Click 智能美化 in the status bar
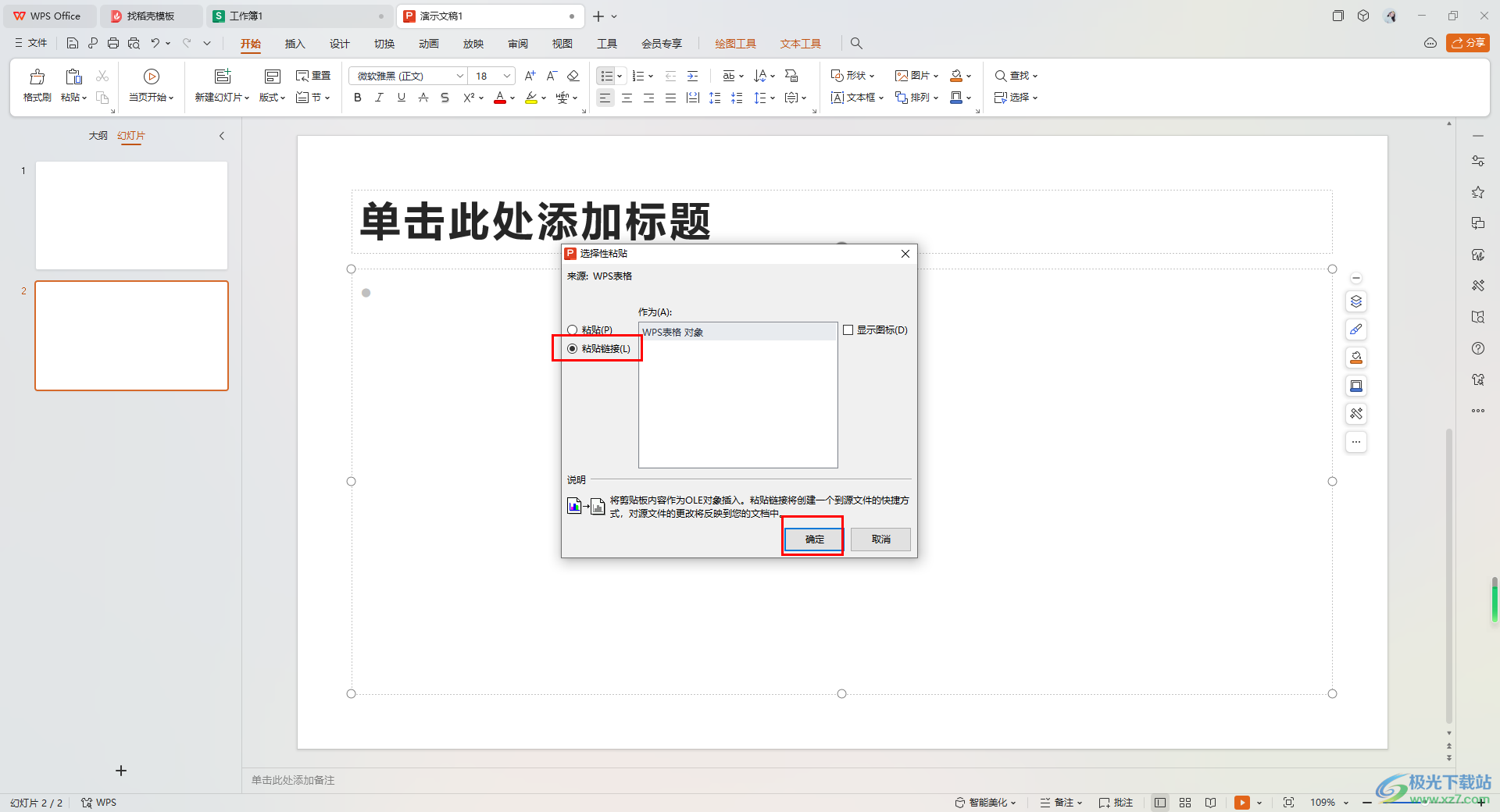 click(x=985, y=803)
